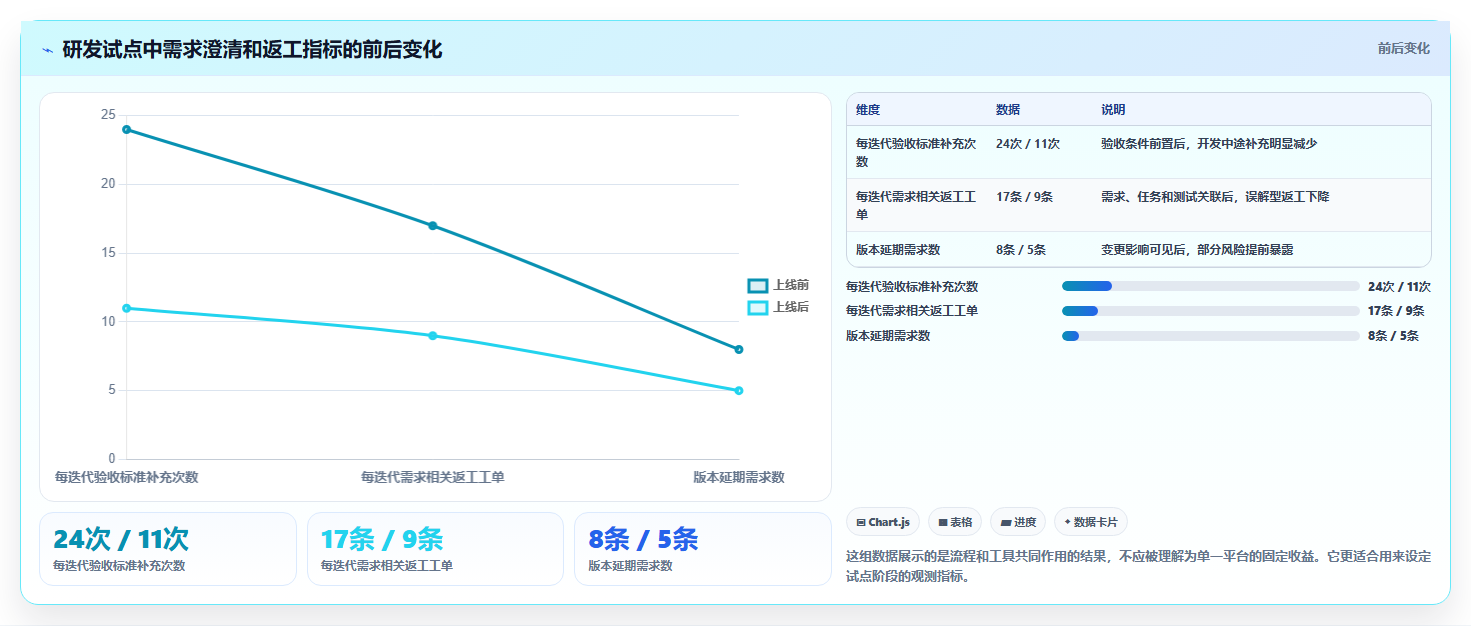Click the y-axis value 25
Viewport: 1471px width, 626px height.
pyautogui.click(x=108, y=115)
